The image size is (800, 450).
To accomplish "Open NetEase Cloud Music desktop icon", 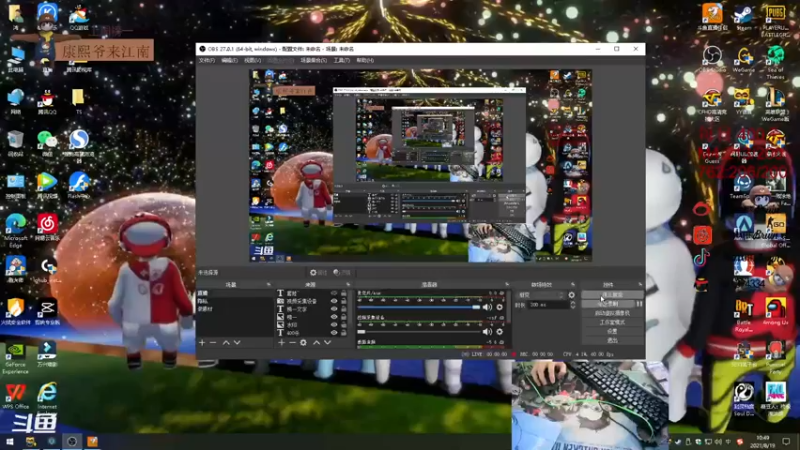I will [47, 228].
